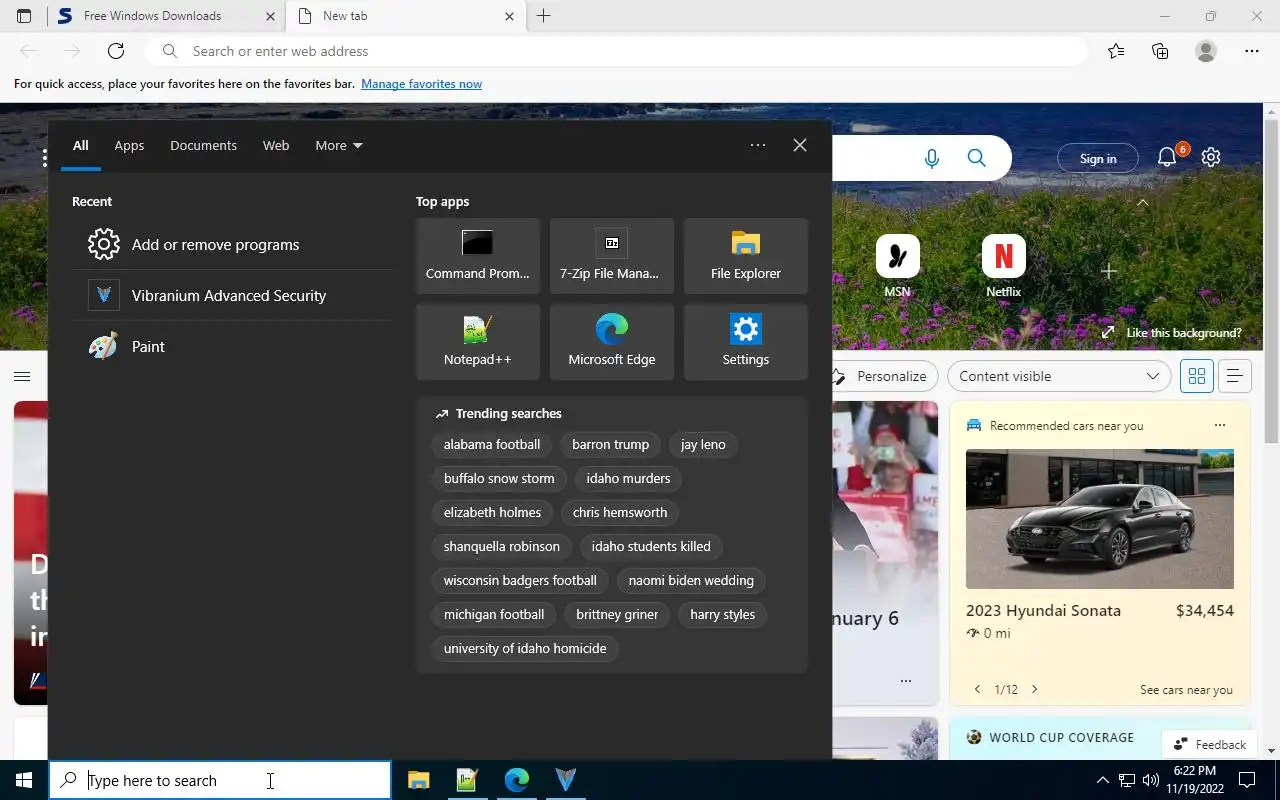Open the Content visible dropdown
This screenshot has width=1280, height=800.
[1059, 376]
